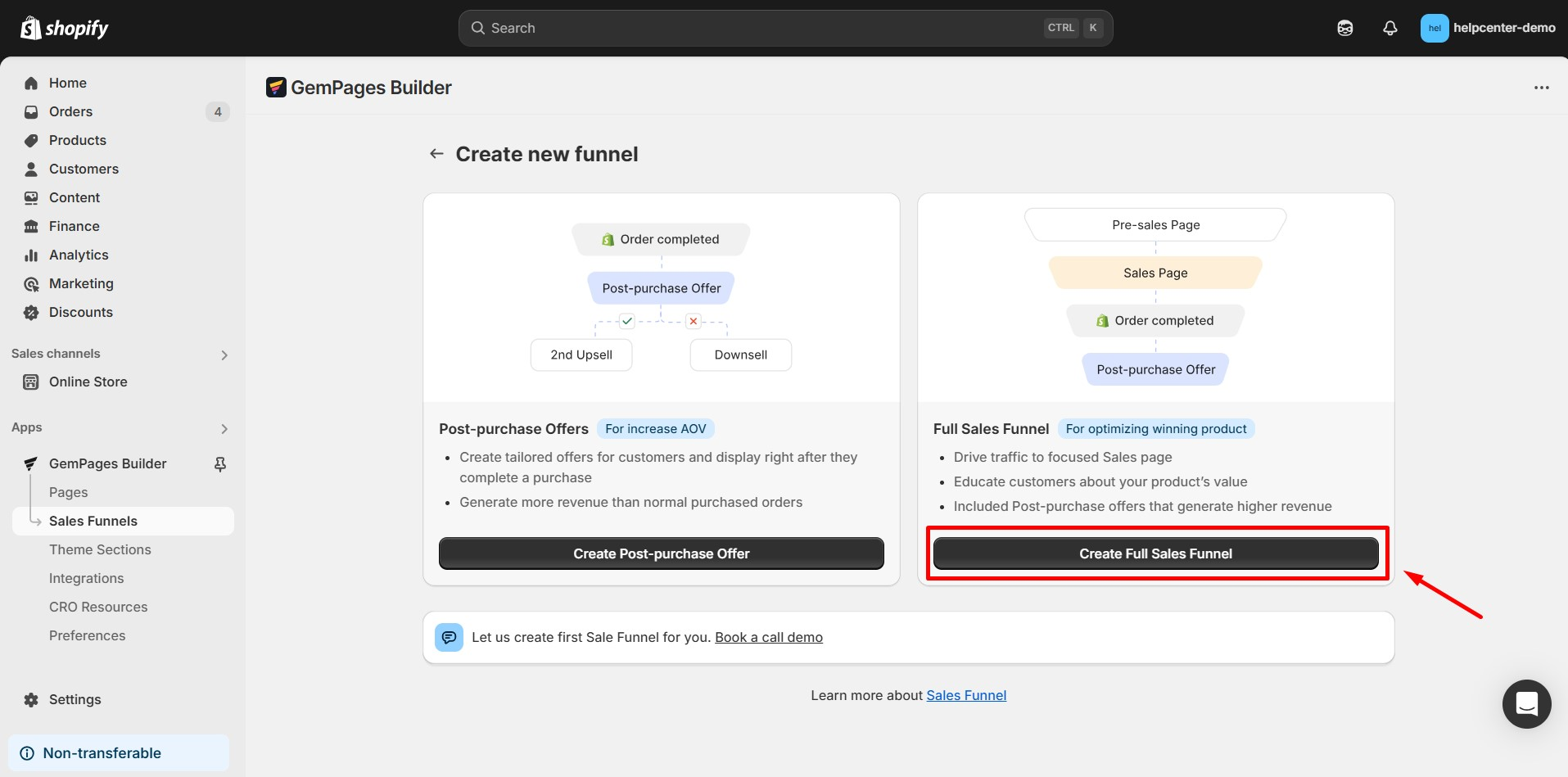
Task: Open Settings with the gear icon
Action: tap(31, 699)
